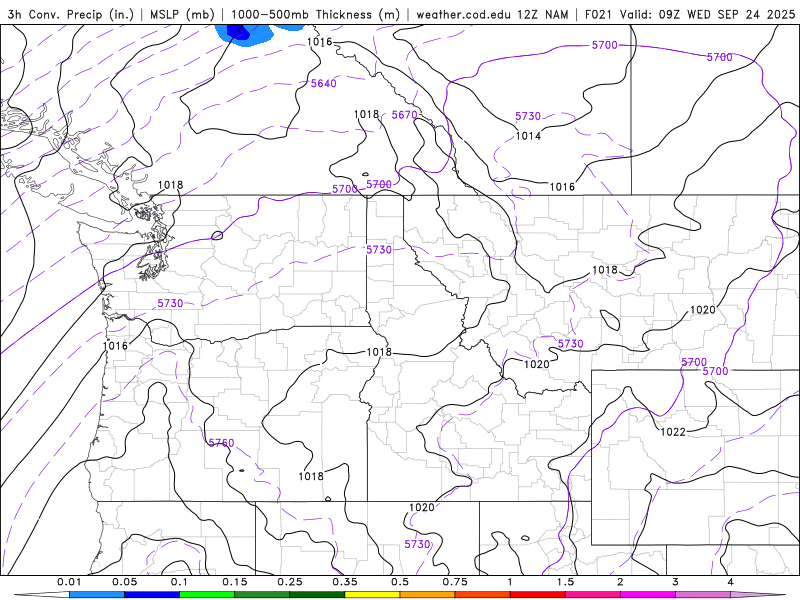Click the red-orange 0.75–1 legend swatch
800x600 pixels.
pos(483,595)
